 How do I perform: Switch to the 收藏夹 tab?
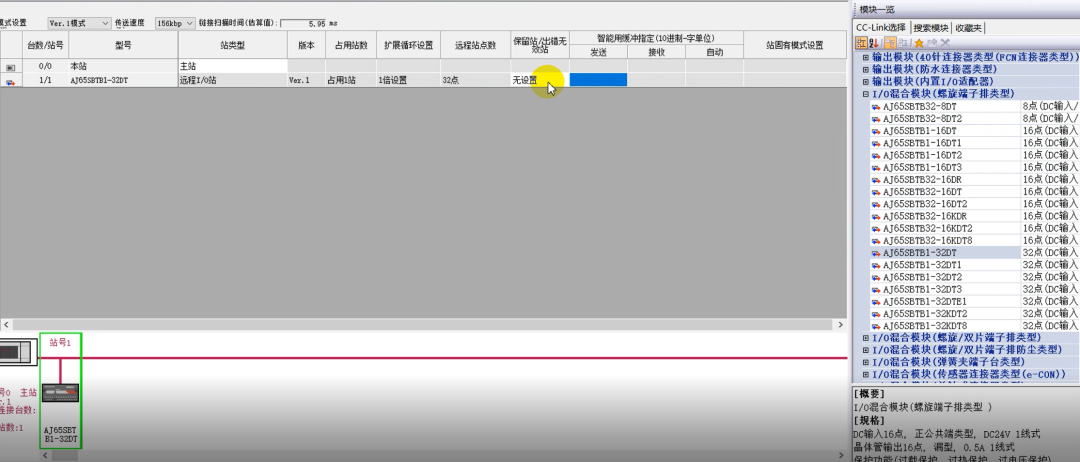968,28
